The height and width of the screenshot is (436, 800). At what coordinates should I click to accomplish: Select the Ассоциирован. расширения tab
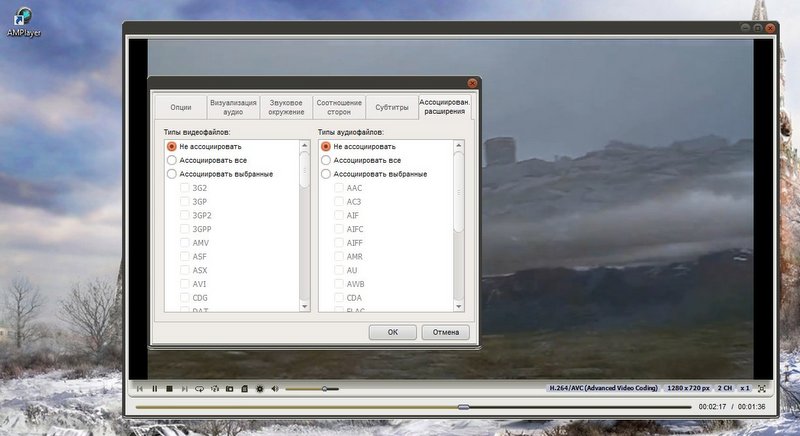pyautogui.click(x=444, y=107)
